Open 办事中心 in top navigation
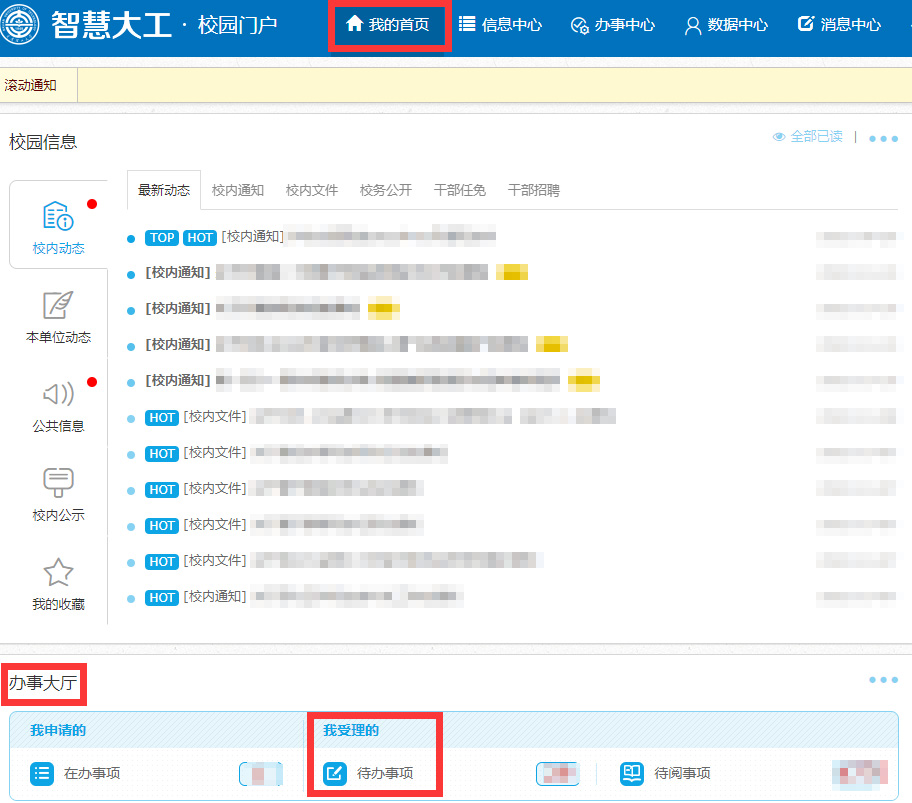Viewport: 912px width, 803px height. click(x=612, y=25)
